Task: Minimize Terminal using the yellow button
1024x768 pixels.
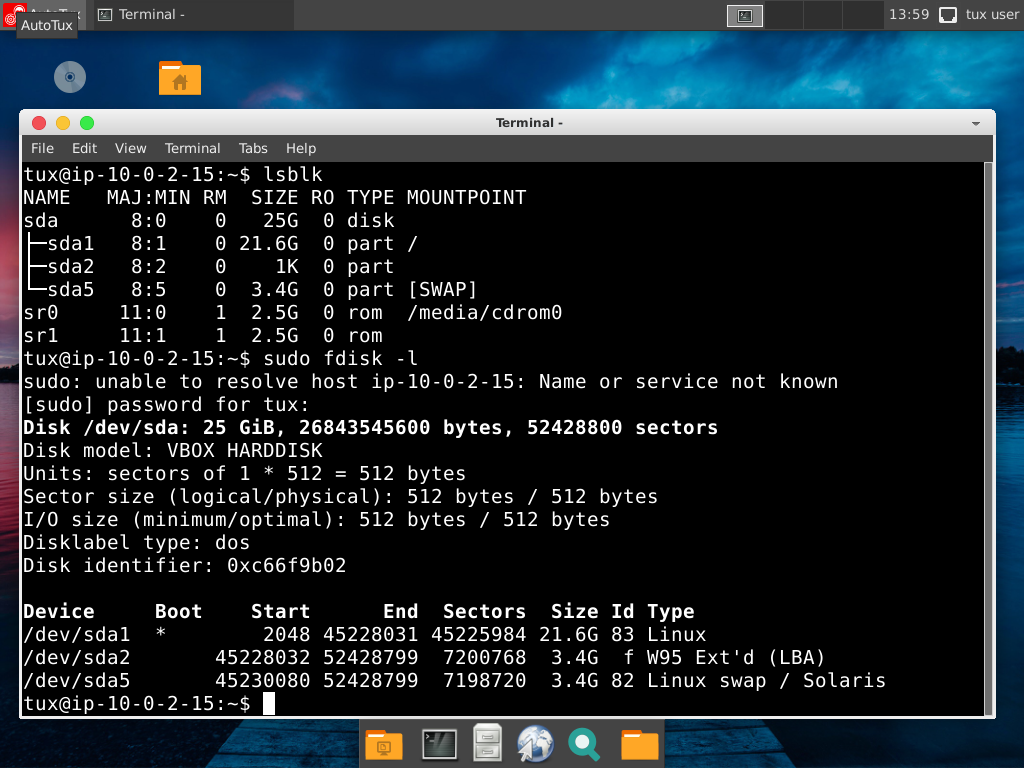Action: [63, 123]
